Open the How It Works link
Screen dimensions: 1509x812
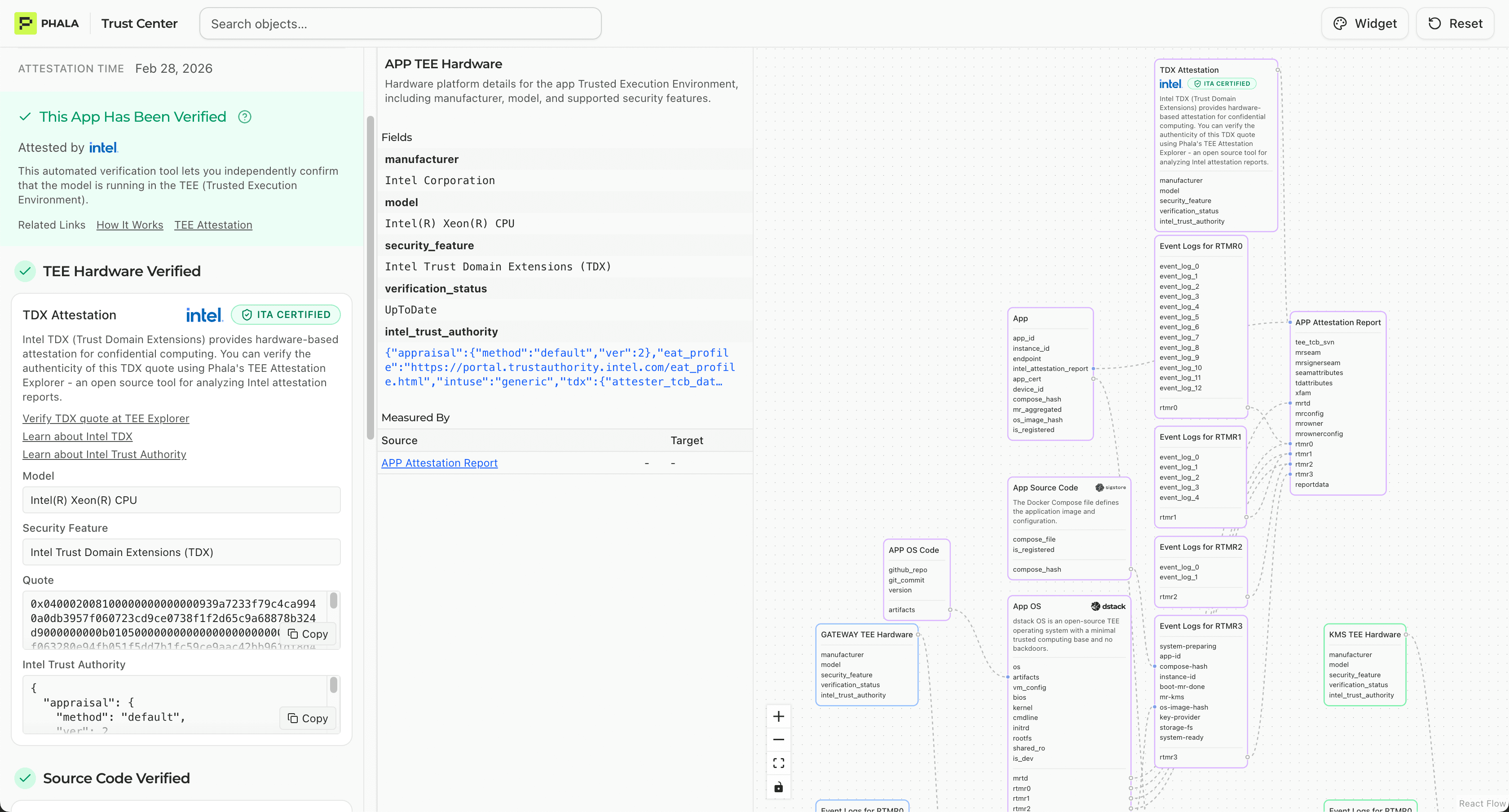click(129, 225)
